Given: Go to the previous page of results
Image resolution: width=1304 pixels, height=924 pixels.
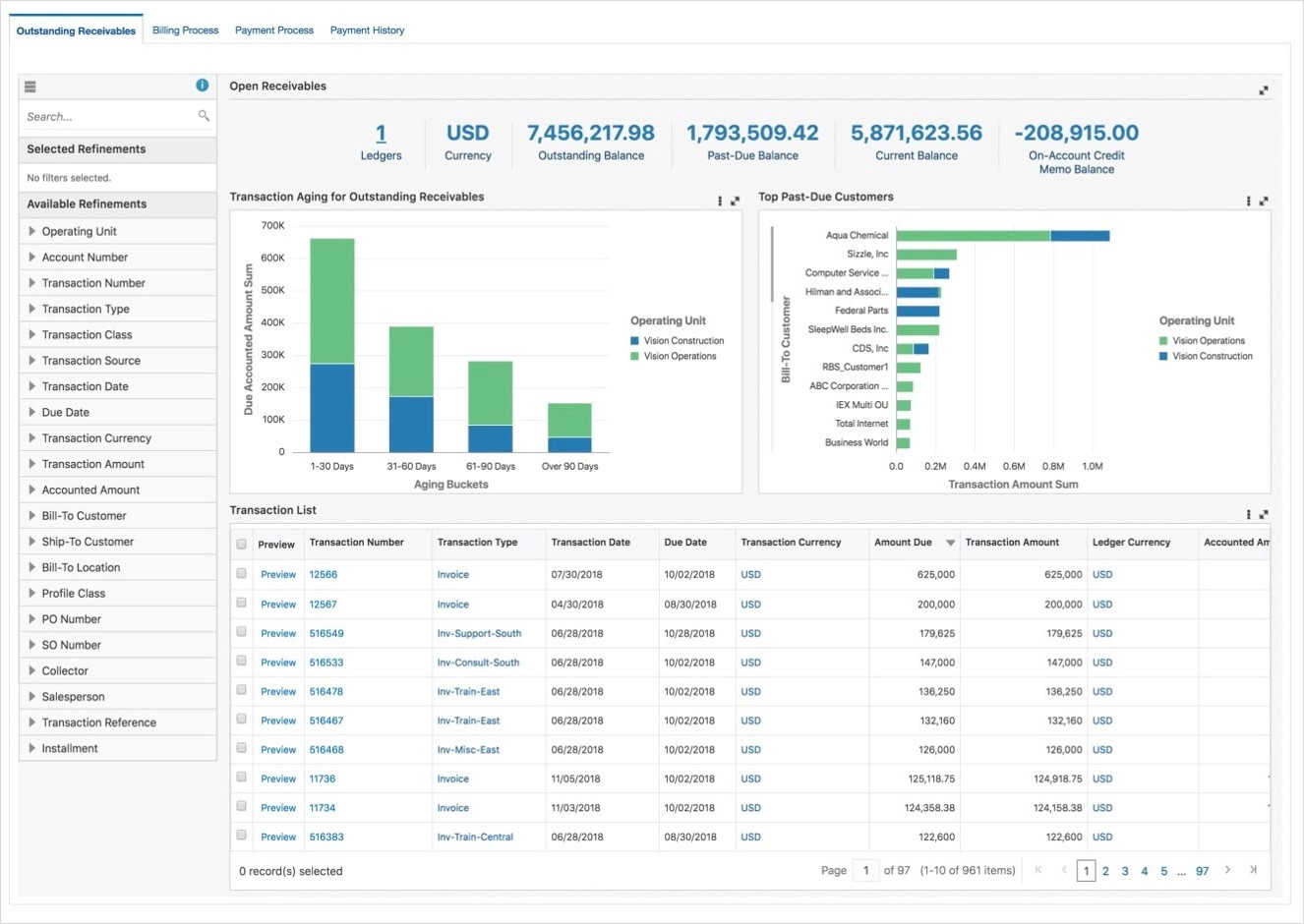Looking at the screenshot, I should (x=1064, y=870).
